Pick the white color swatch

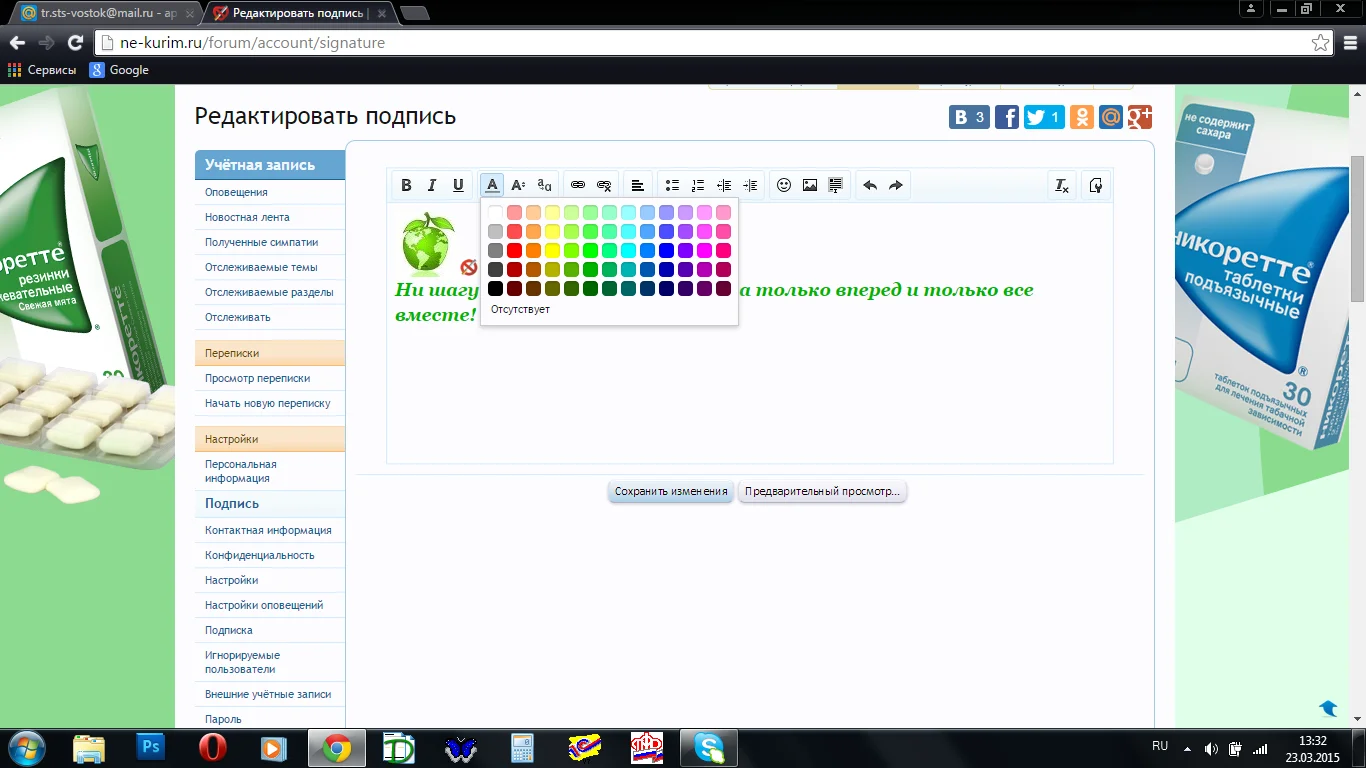coord(495,212)
